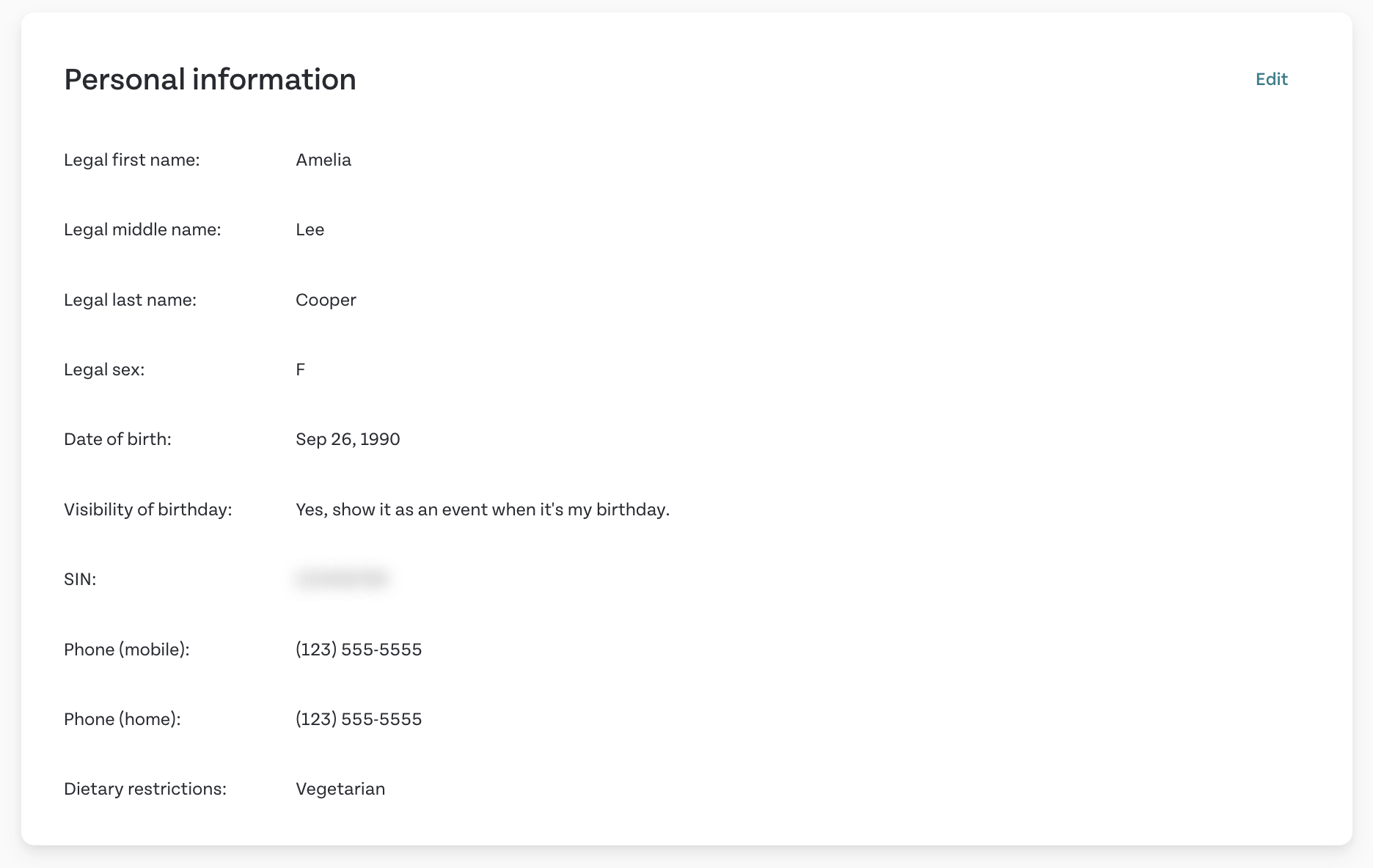Select the mobile phone number value
Screen dimensions: 1373x868
click(x=359, y=650)
